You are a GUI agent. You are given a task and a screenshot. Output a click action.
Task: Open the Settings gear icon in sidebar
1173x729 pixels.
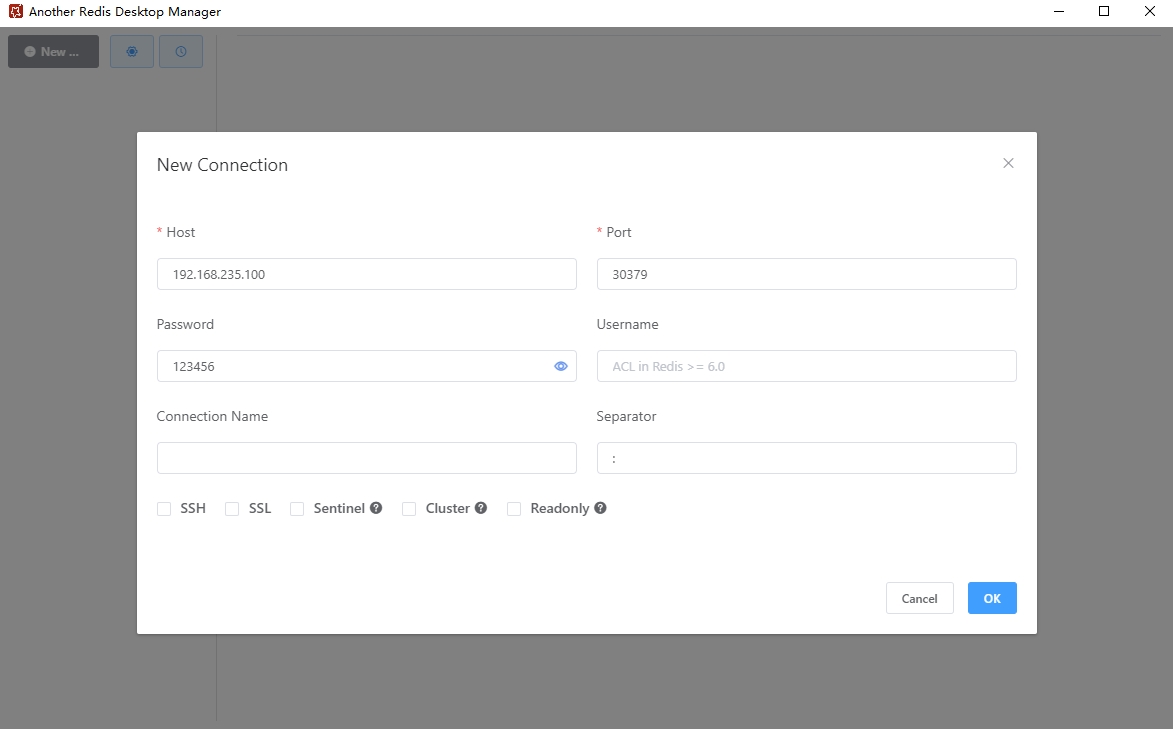pyautogui.click(x=132, y=52)
